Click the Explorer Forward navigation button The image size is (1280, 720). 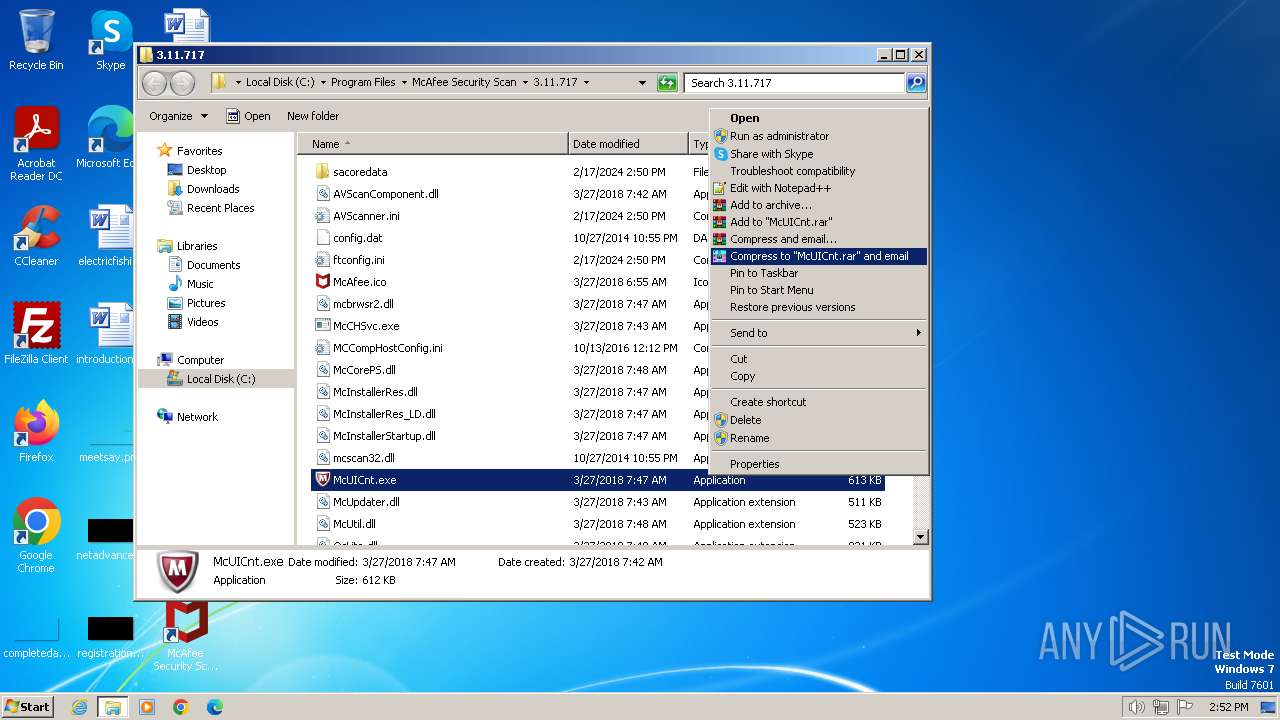[x=181, y=83]
